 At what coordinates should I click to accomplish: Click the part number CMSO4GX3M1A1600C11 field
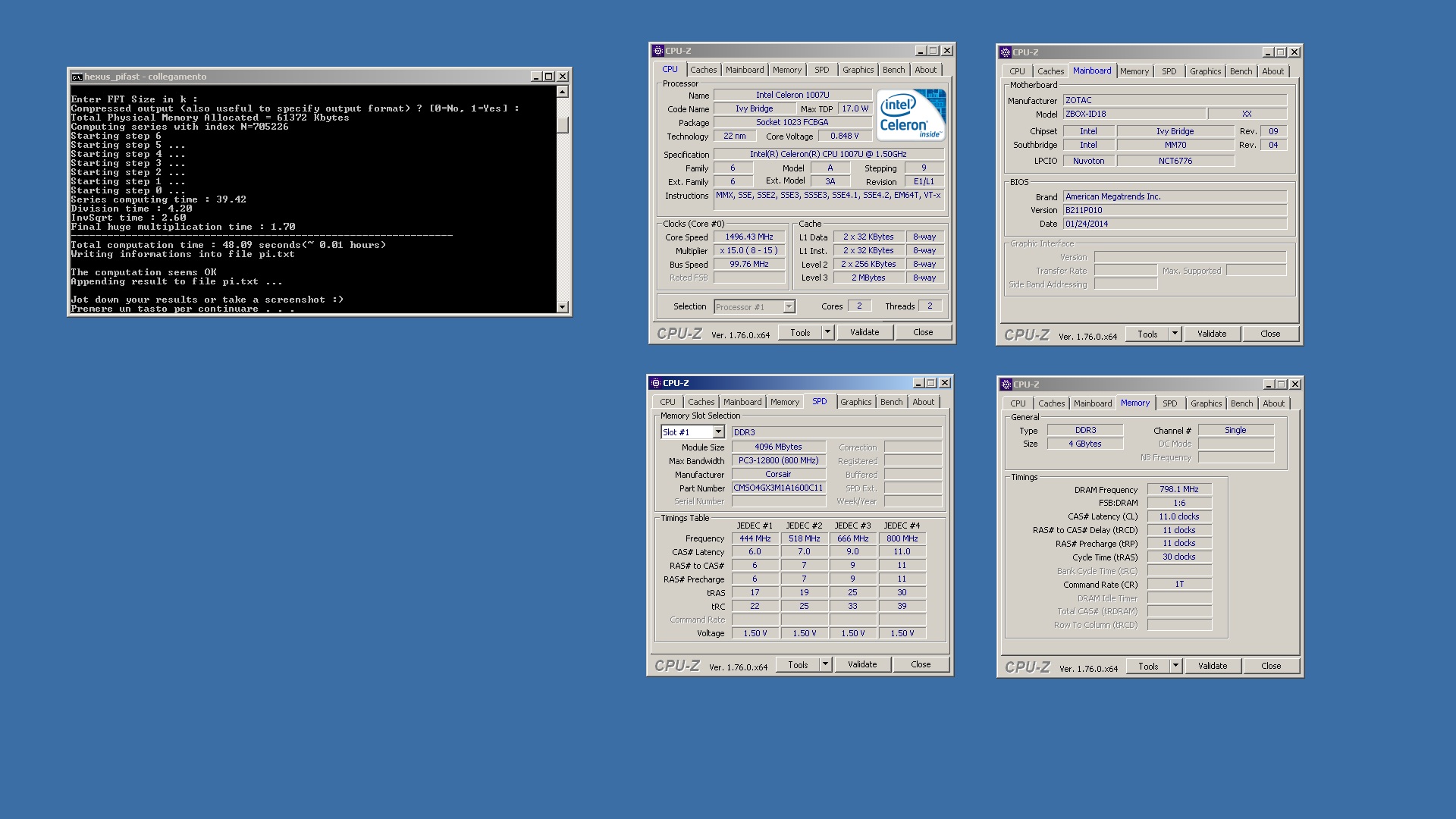click(779, 488)
